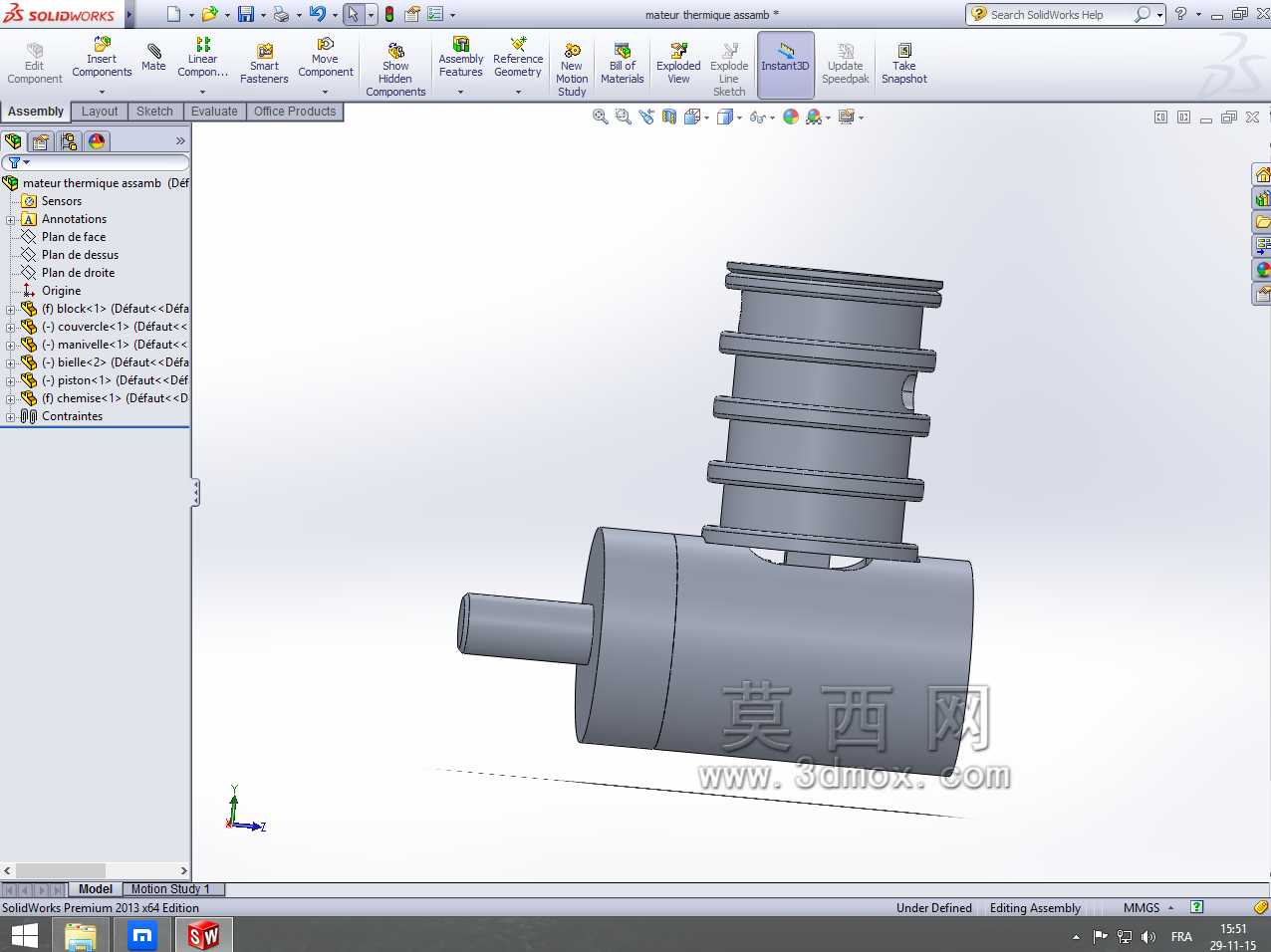Click Take Snapshot icon
Image resolution: width=1271 pixels, height=952 pixels.
click(904, 51)
